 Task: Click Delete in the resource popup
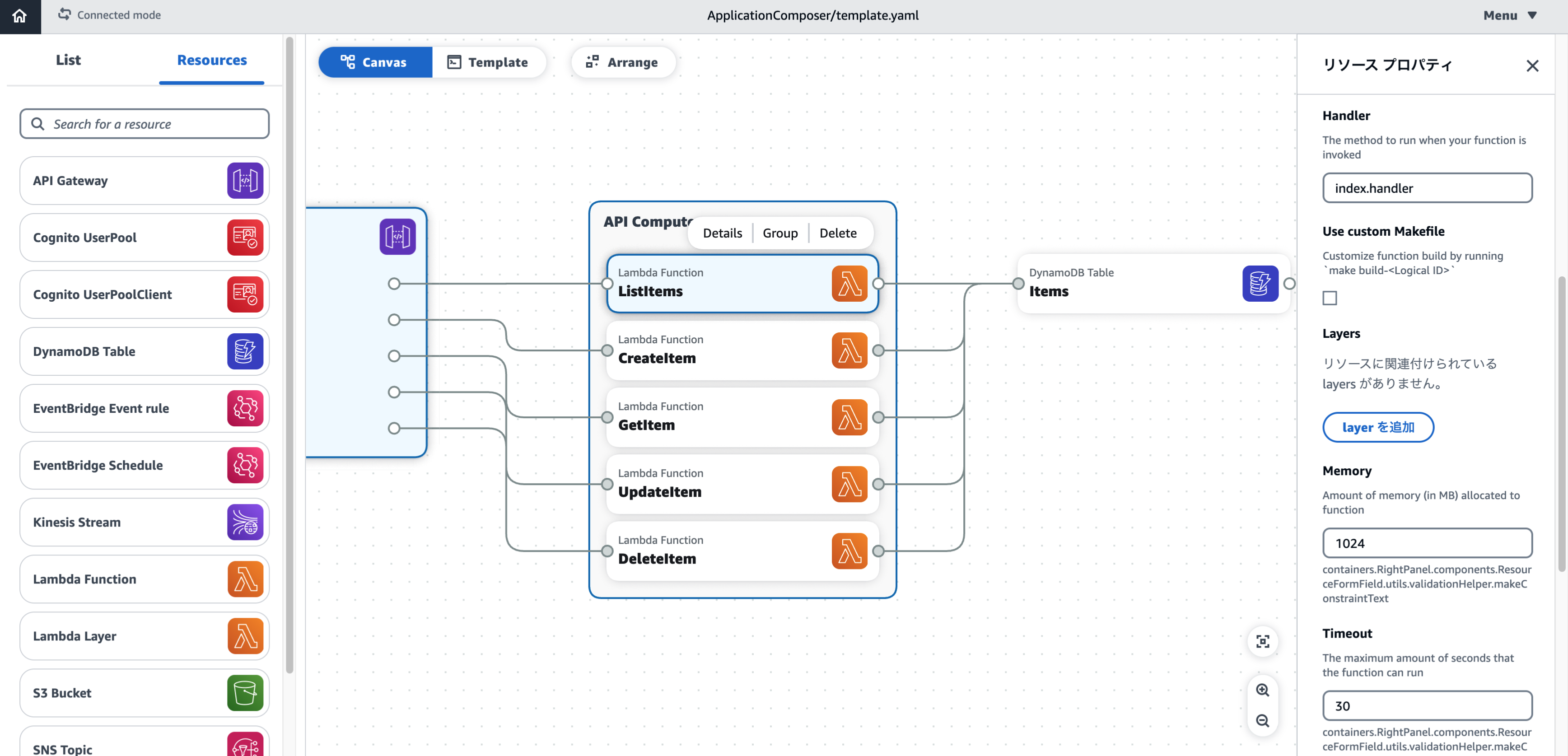pyautogui.click(x=838, y=233)
